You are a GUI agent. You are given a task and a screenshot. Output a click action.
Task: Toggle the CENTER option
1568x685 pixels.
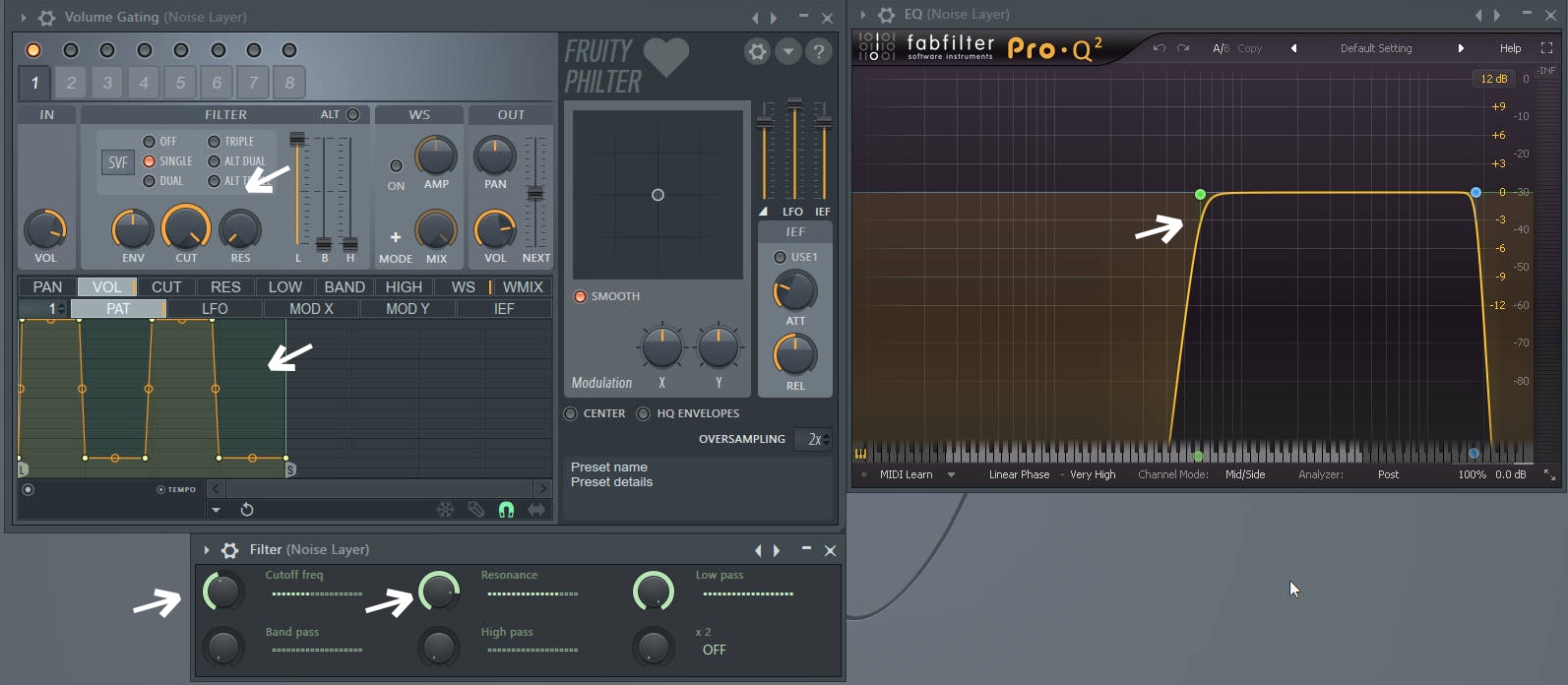pos(570,413)
